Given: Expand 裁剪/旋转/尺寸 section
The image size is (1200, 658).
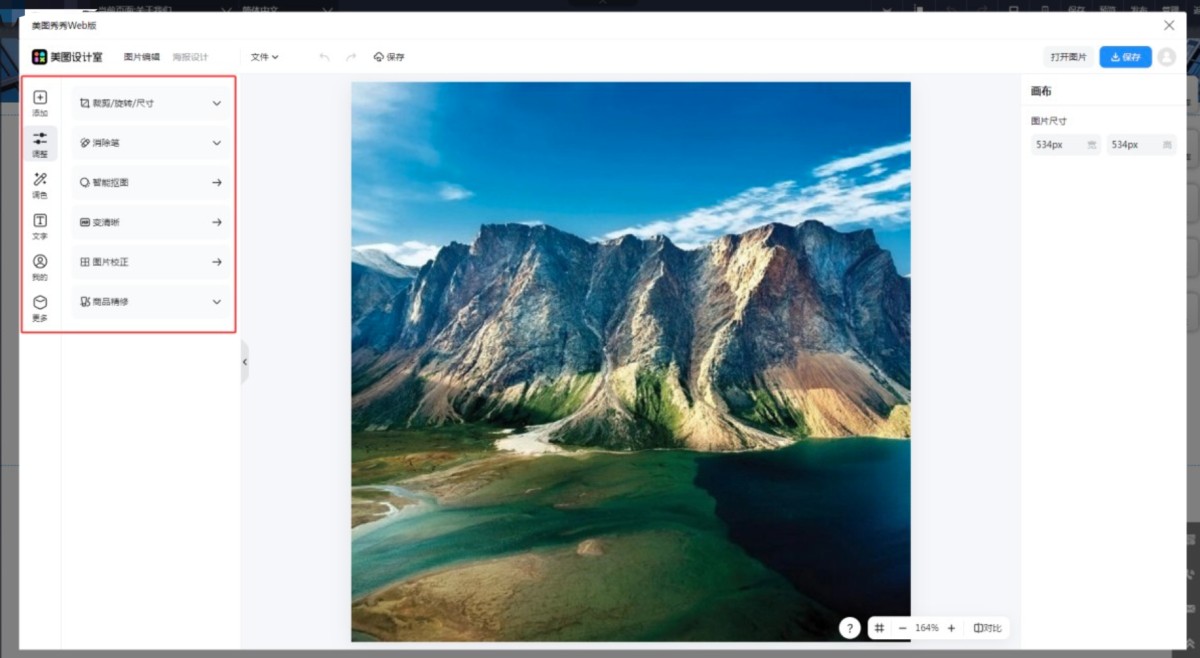Looking at the screenshot, I should coord(150,103).
